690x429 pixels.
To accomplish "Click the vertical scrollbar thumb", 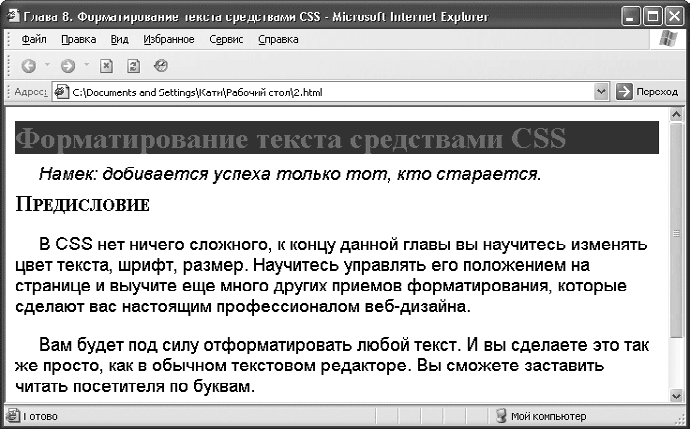I will [677, 232].
